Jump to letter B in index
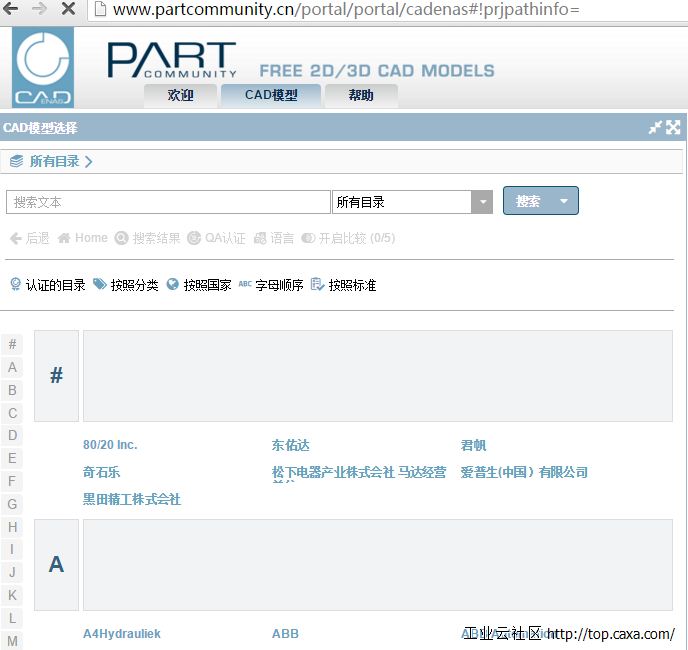Image resolution: width=688 pixels, height=650 pixels. pos(12,390)
